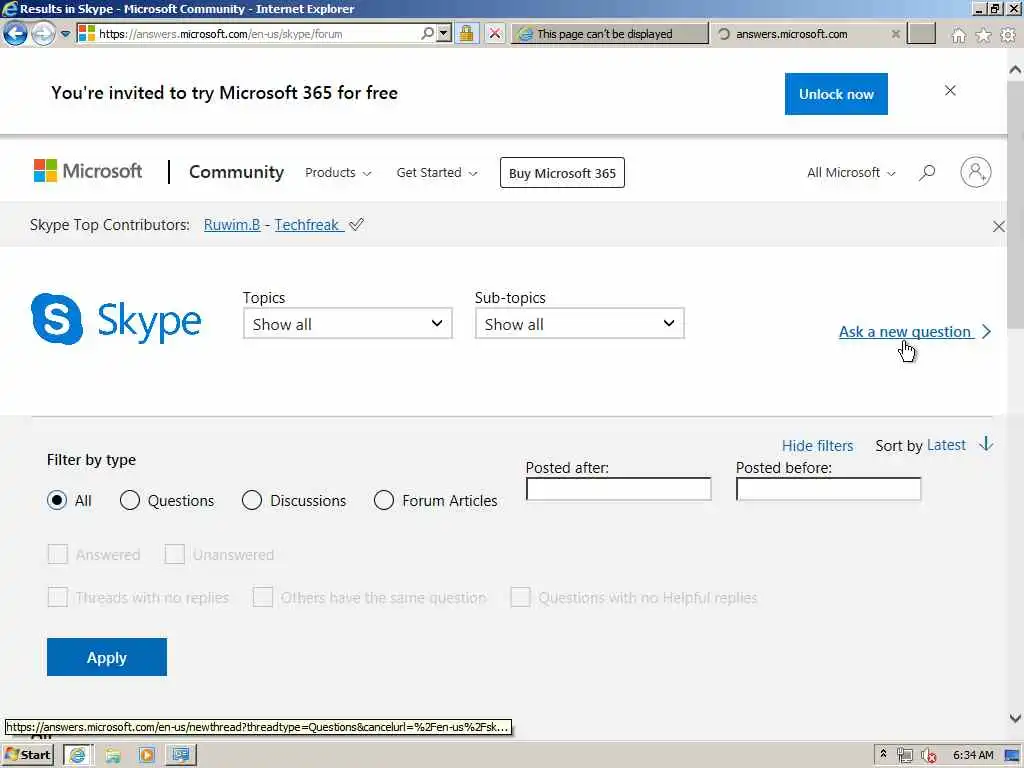Click the taskbar clock 6:34 AM

[x=973, y=755]
